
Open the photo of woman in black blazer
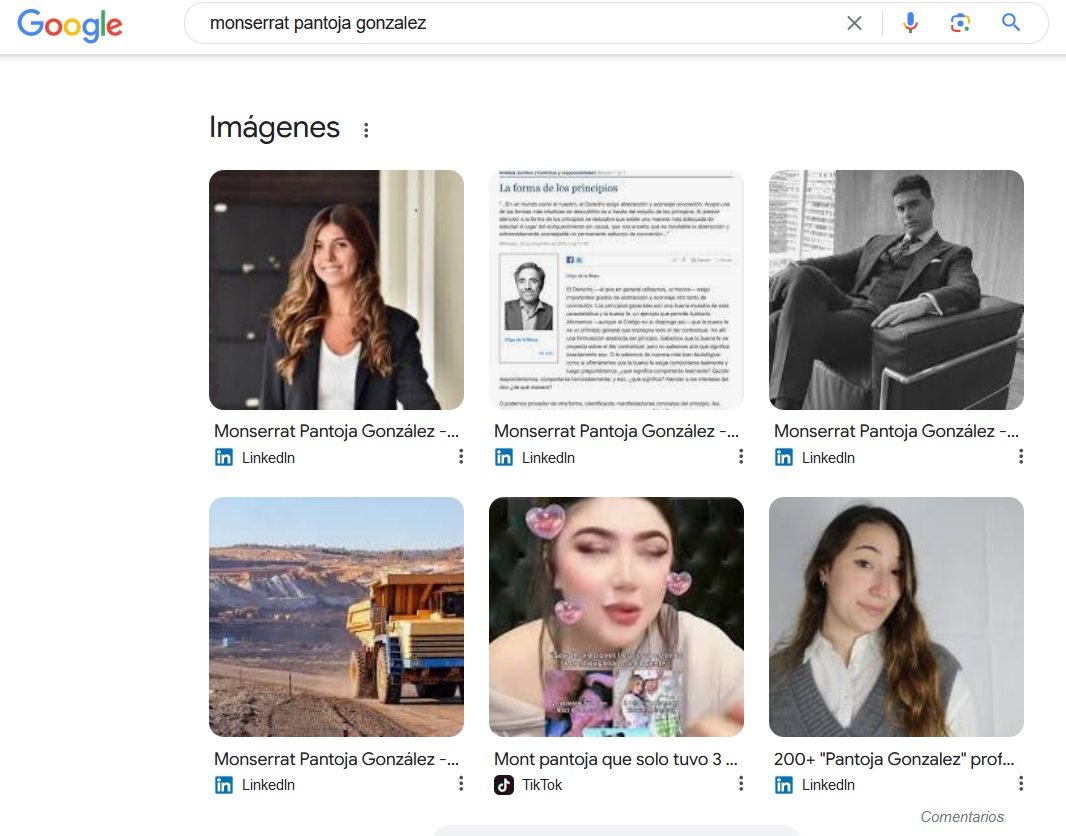pos(337,290)
